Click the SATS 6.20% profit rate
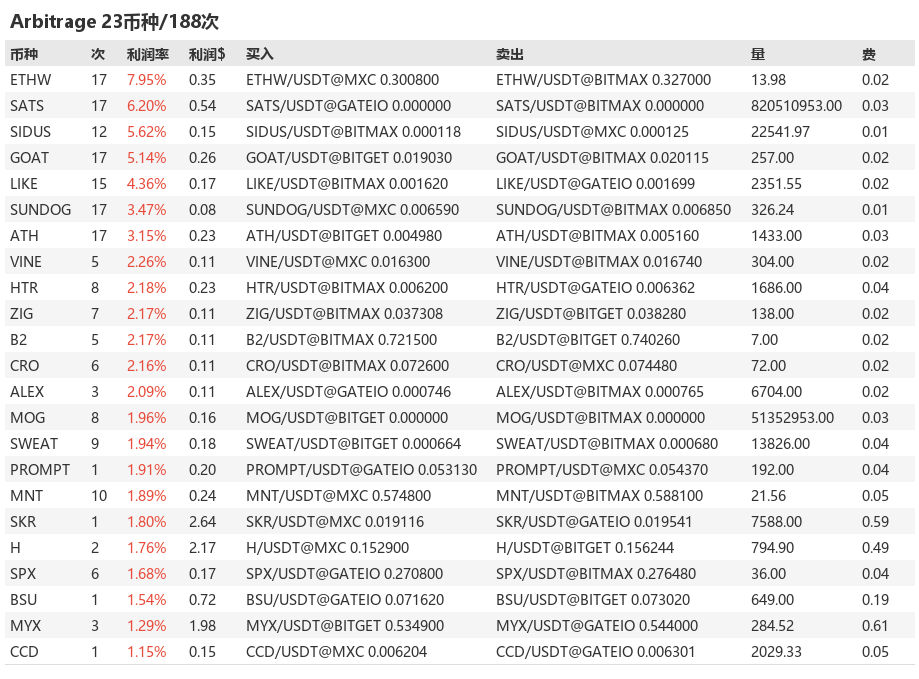This screenshot has height=679, width=919. tap(147, 106)
